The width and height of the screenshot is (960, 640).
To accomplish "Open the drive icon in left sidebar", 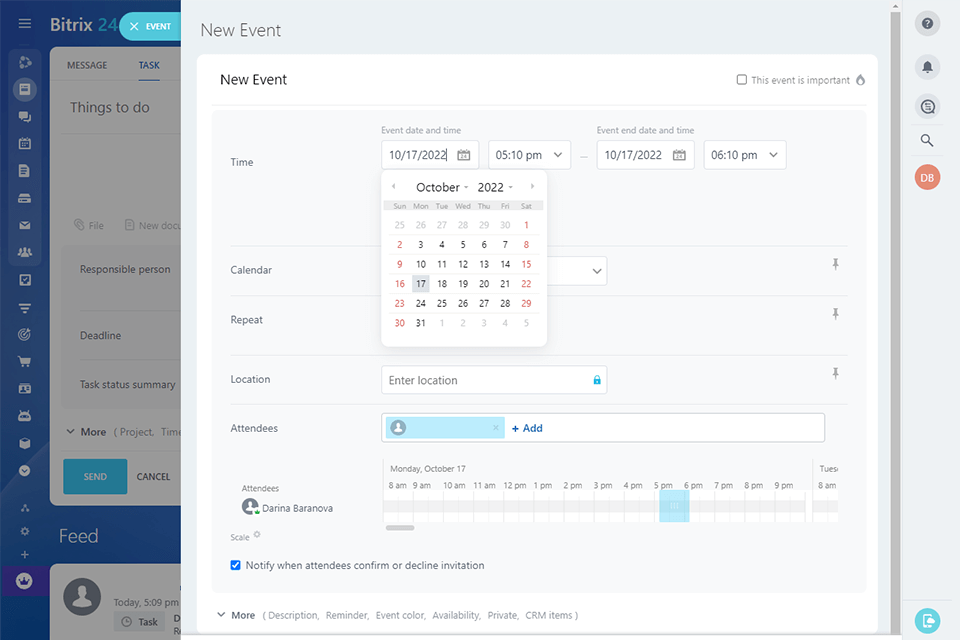I will (x=24, y=198).
